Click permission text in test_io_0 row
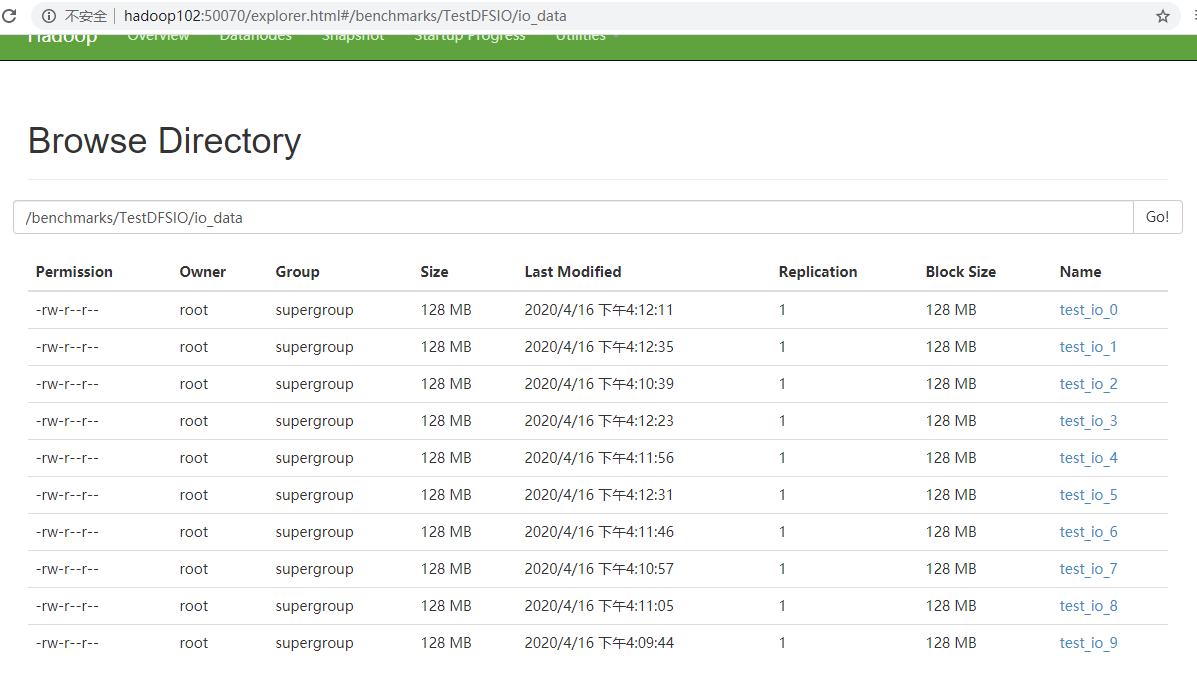Viewport: 1197px width, 679px height. pyautogui.click(x=67, y=310)
